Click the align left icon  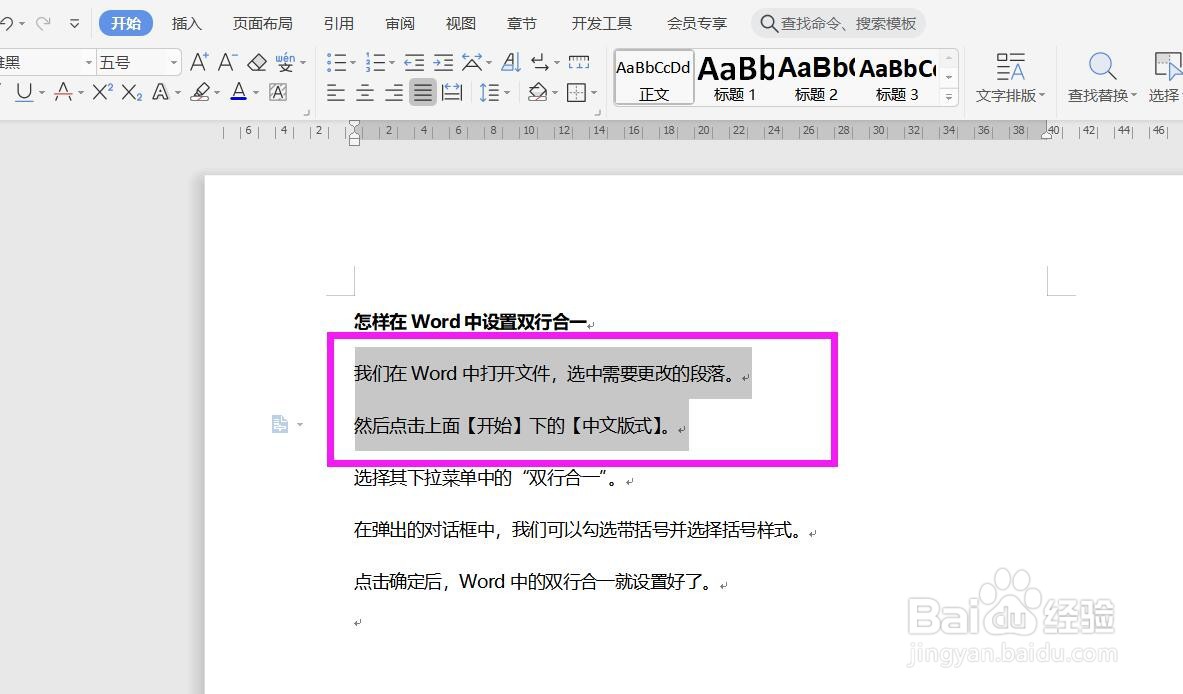pyautogui.click(x=336, y=93)
